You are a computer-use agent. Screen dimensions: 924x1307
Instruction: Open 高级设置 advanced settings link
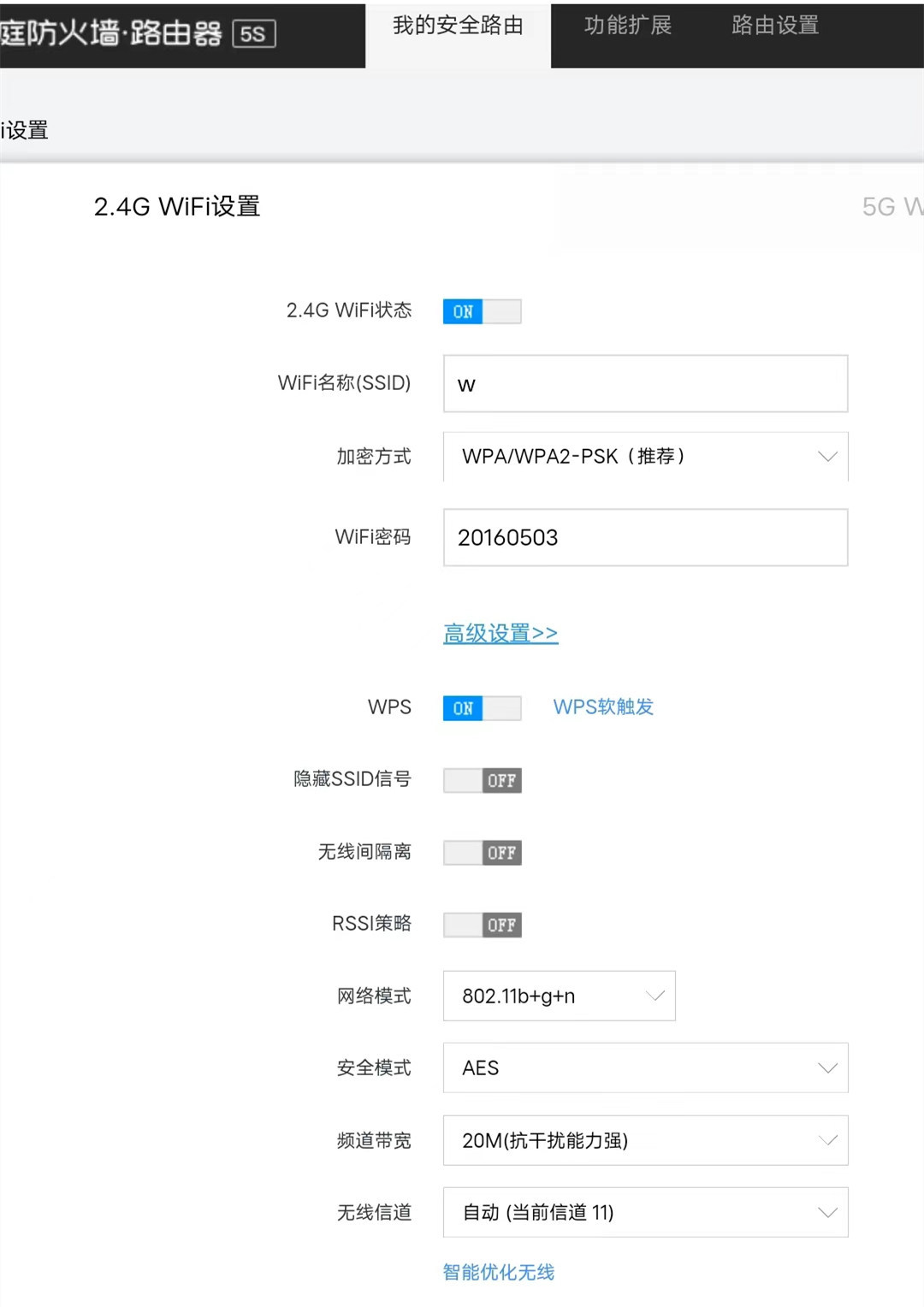[x=500, y=633]
